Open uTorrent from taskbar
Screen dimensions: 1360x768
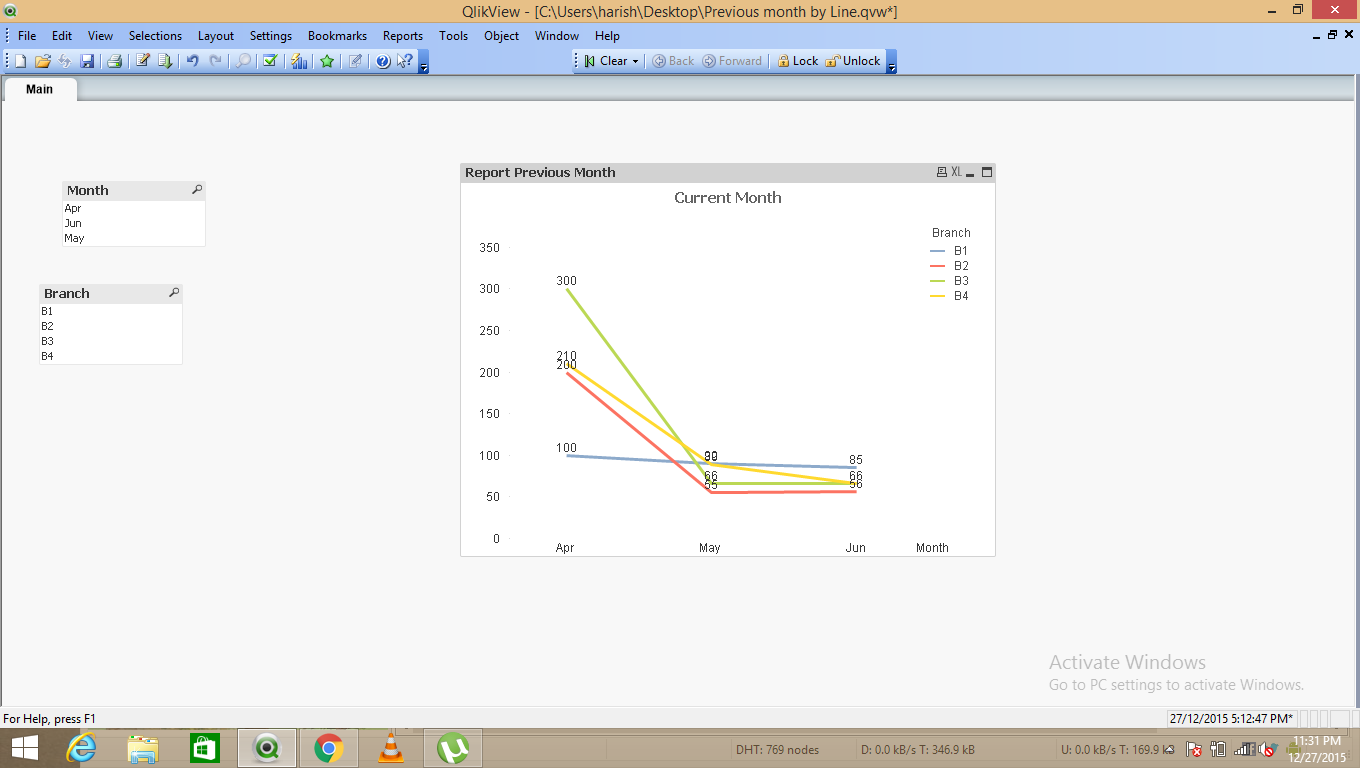(453, 748)
